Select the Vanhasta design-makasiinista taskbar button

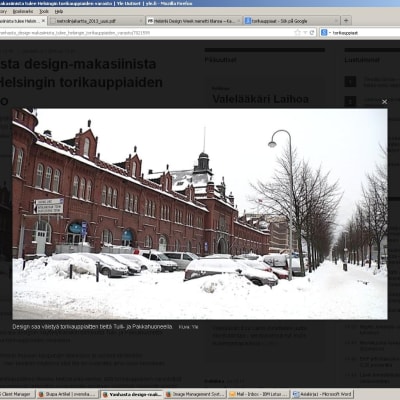tap(132, 394)
